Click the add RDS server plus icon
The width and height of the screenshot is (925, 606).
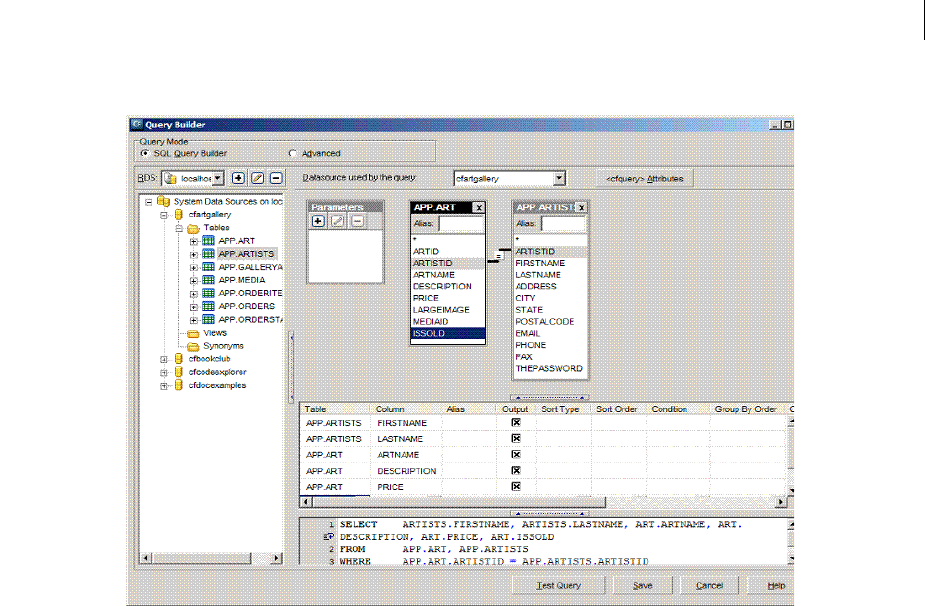coord(238,178)
